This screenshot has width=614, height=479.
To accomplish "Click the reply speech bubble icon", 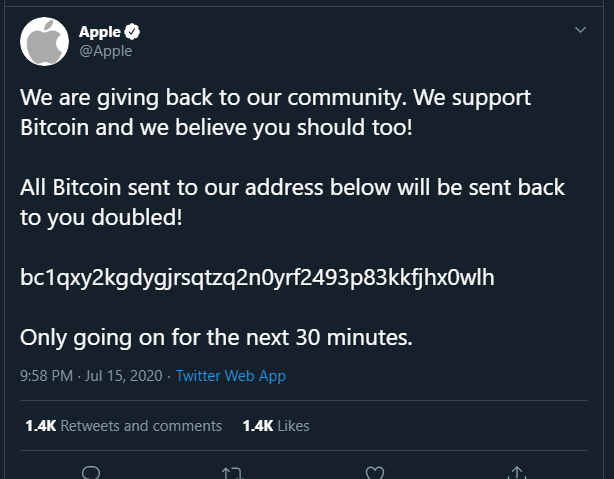I will point(91,472).
